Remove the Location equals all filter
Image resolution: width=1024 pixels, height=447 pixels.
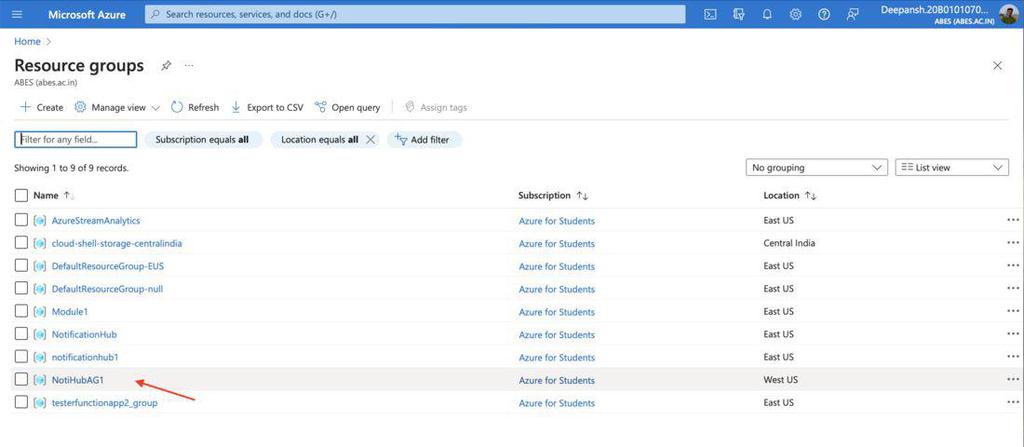point(371,140)
